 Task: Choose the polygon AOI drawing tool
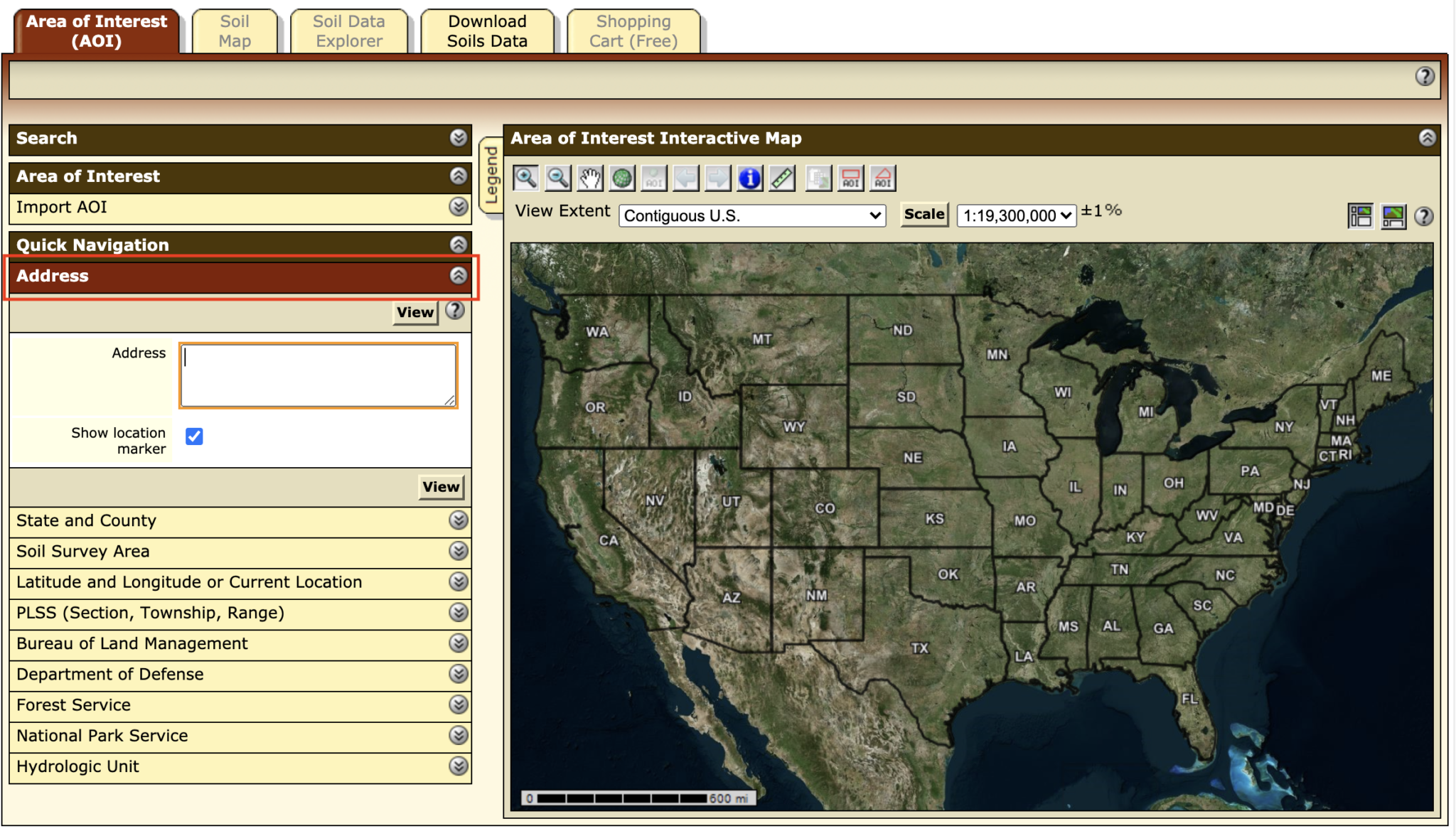882,178
